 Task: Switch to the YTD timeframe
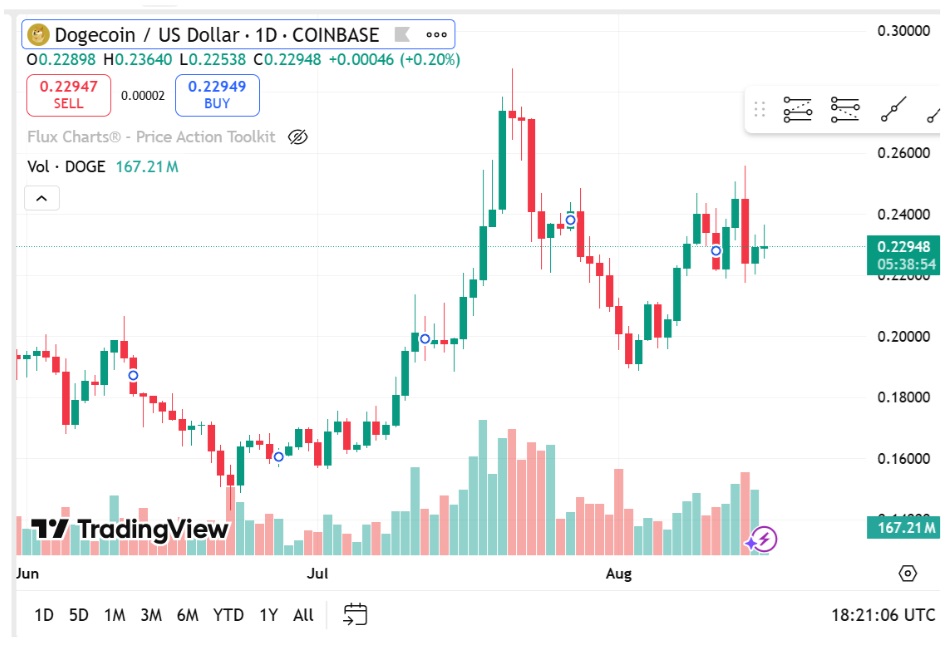(229, 616)
